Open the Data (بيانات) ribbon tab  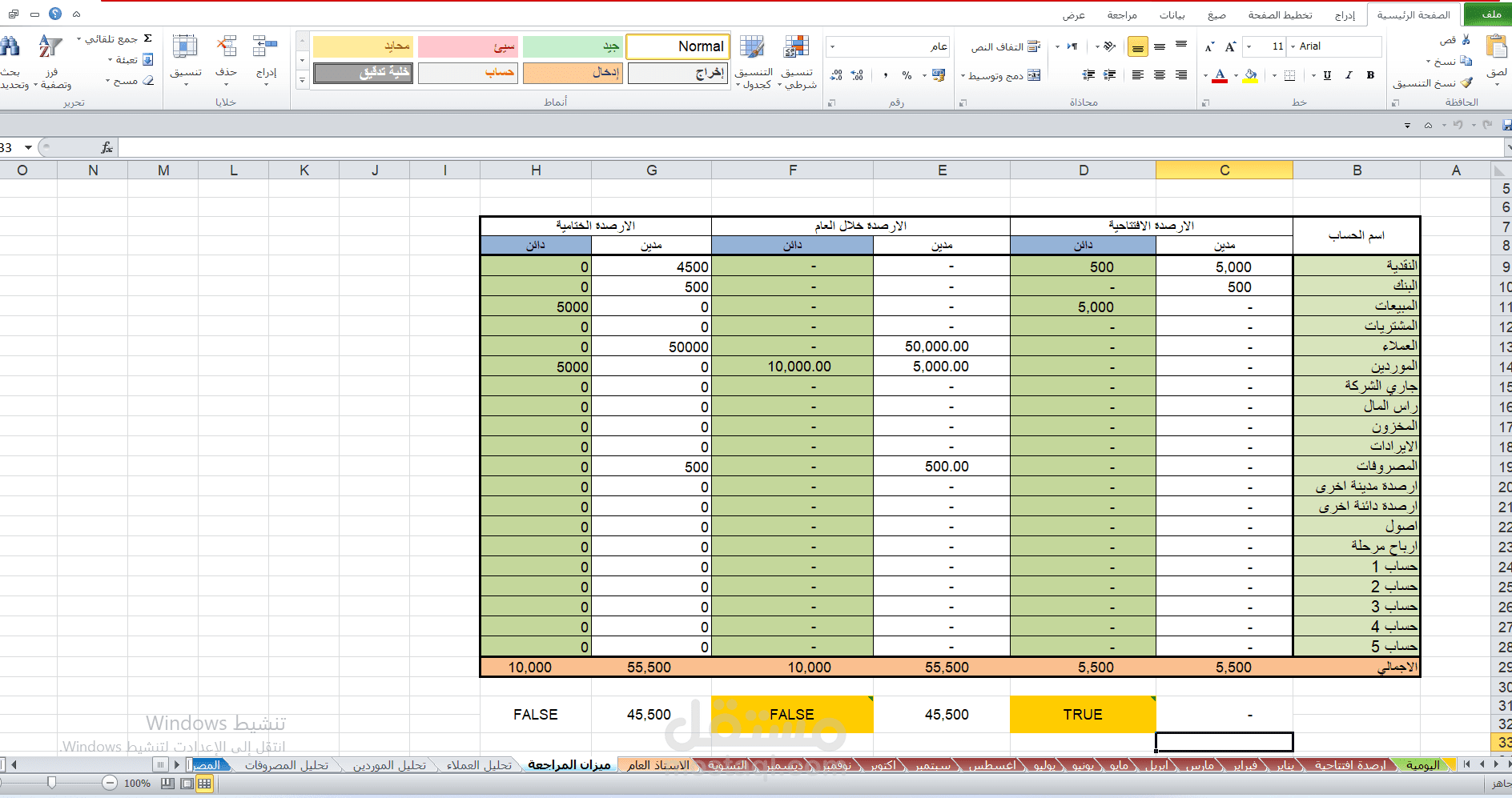pyautogui.click(x=1172, y=15)
